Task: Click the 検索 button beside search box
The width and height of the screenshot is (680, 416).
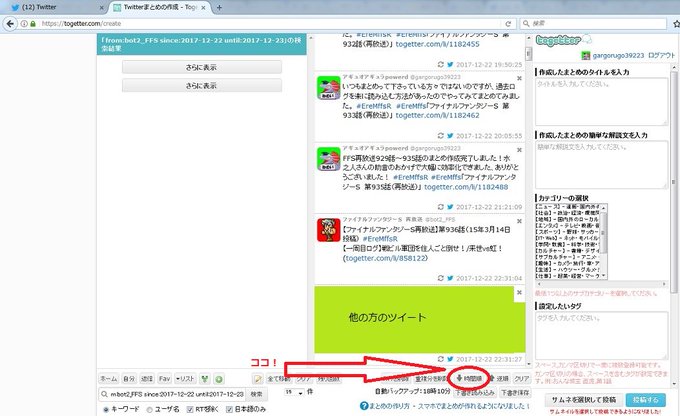Action: [256, 394]
